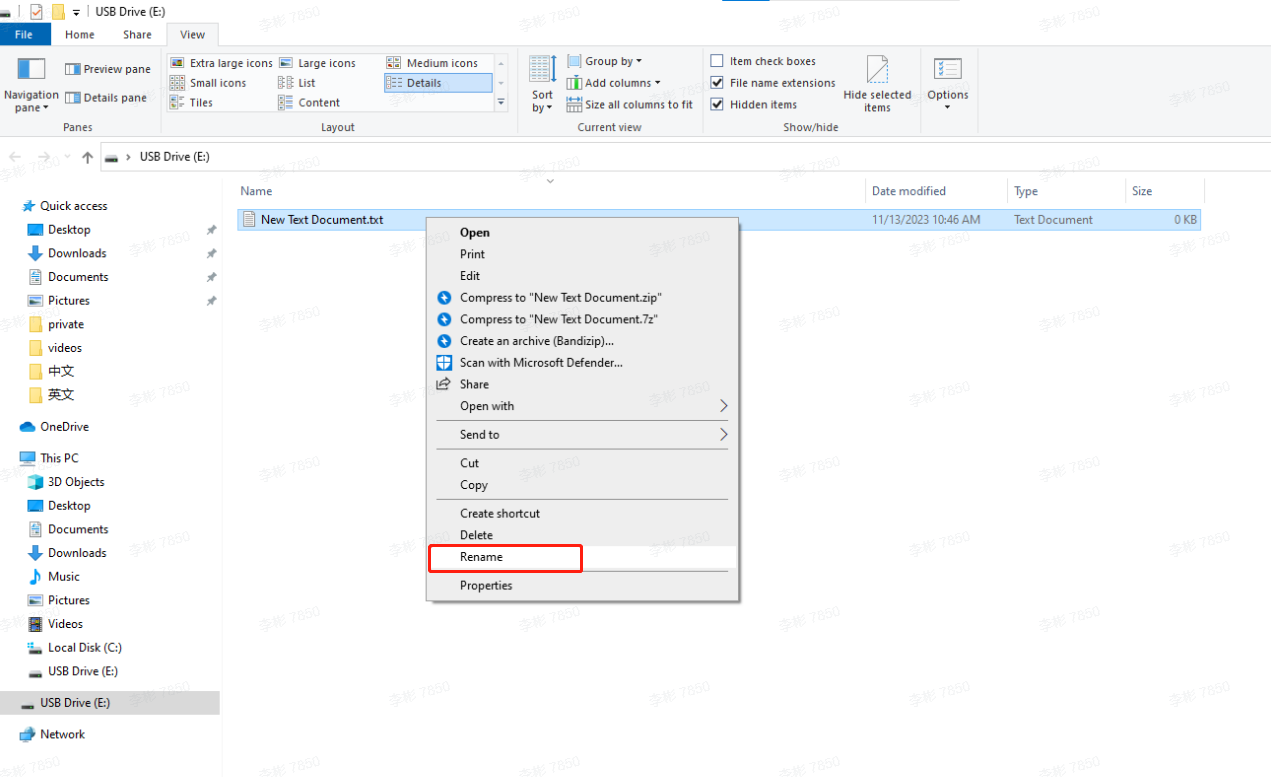Disable File name extensions
Viewport: 1271px width, 777px height.
point(717,82)
